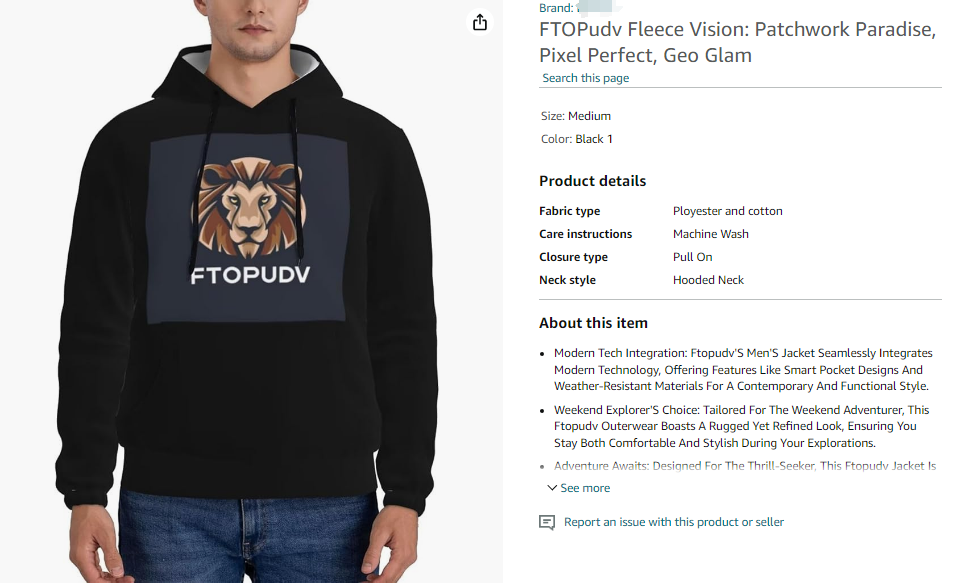Open the Search this page link

[586, 78]
